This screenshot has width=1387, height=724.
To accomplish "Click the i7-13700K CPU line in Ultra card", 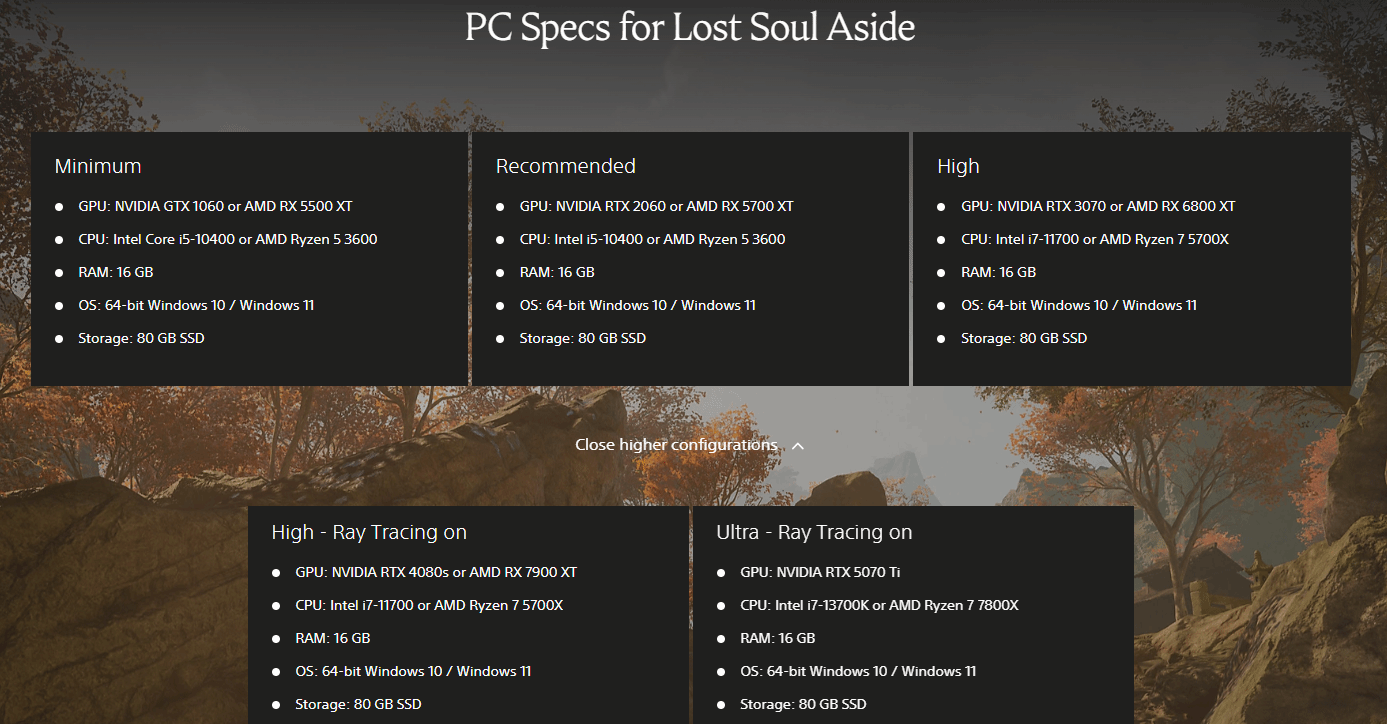I will coord(879,606).
